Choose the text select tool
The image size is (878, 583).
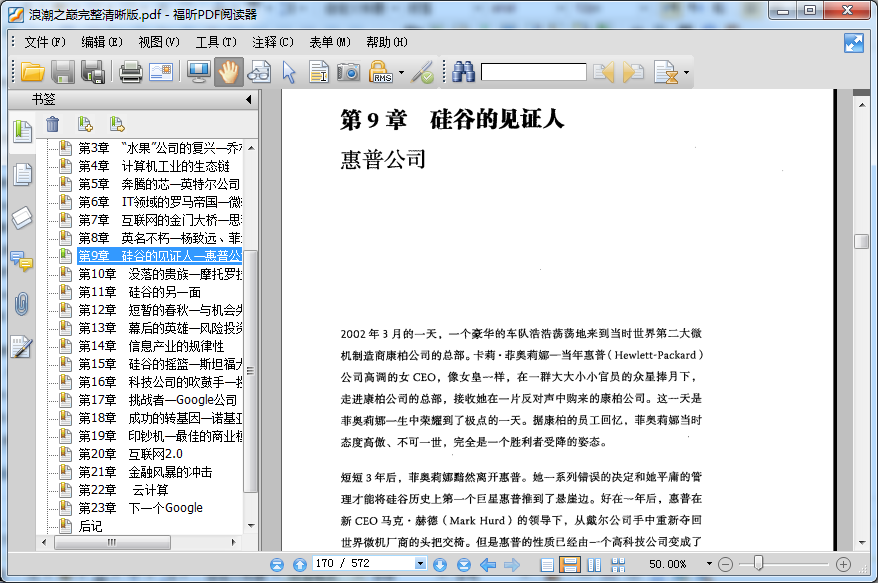click(319, 72)
